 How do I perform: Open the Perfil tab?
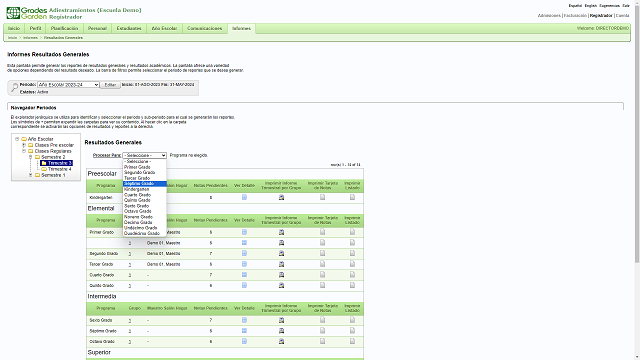[x=36, y=29]
